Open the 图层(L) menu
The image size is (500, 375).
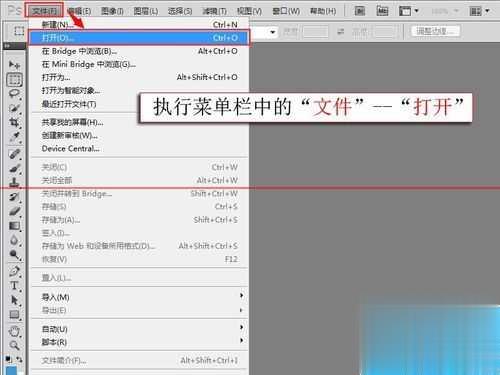146,11
